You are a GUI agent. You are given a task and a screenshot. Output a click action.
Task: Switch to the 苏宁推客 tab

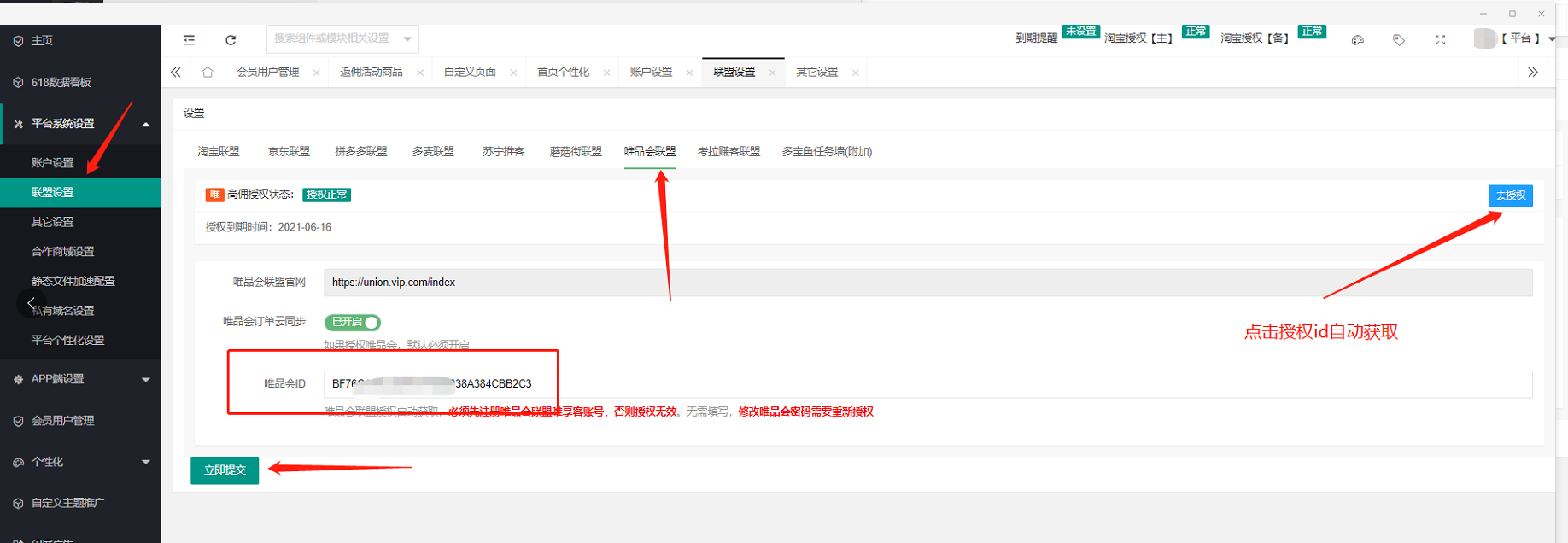pos(503,151)
